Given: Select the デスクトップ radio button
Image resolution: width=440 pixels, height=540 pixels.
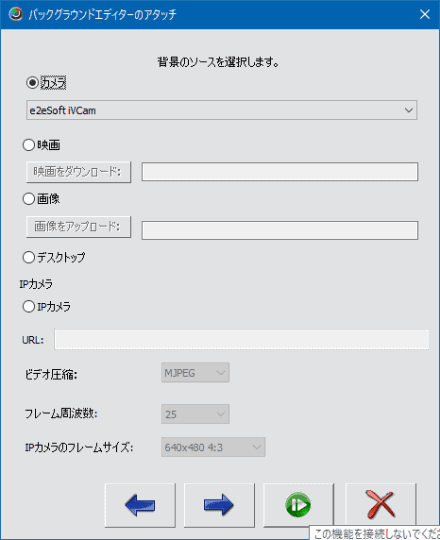Looking at the screenshot, I should [29, 257].
